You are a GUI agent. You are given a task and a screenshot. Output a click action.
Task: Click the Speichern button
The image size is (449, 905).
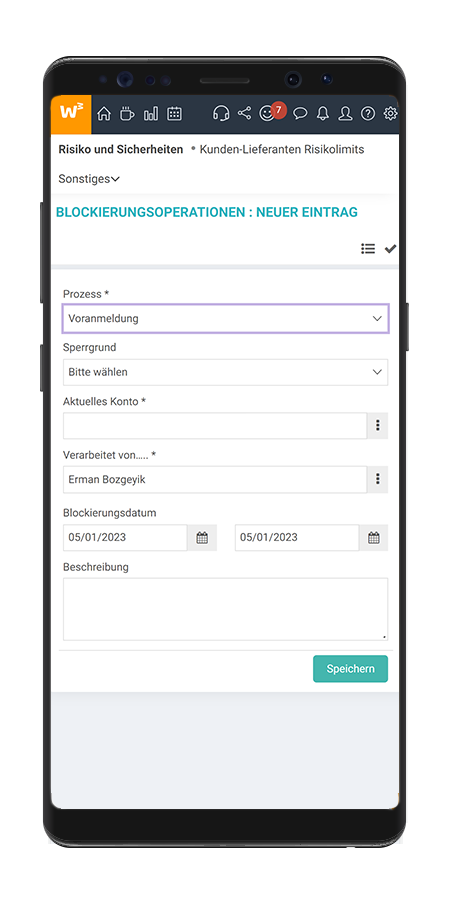point(350,669)
